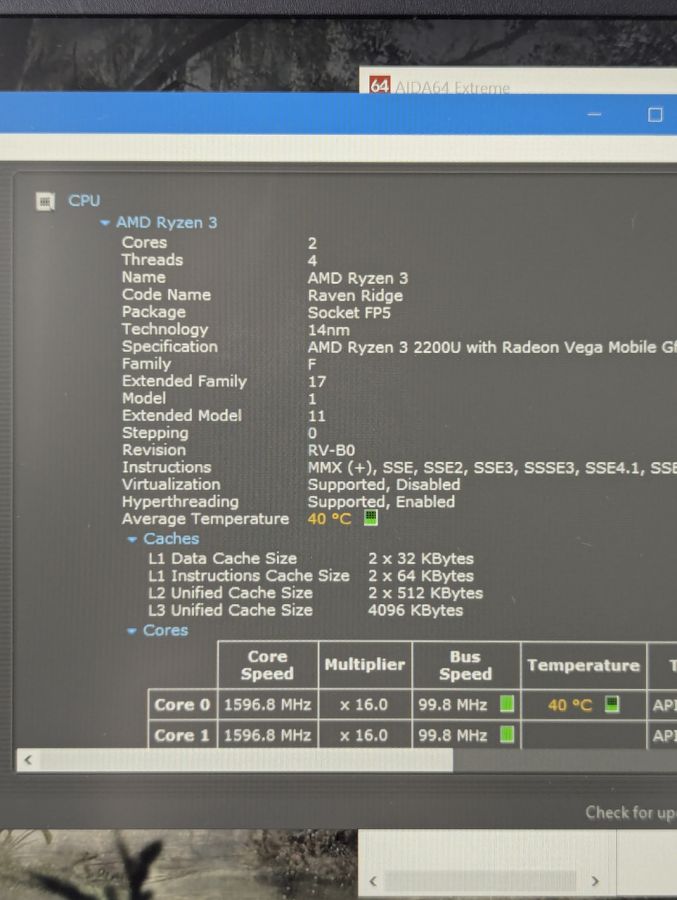Click right arrow of AIDA64 window scrollbar
Screen dimensions: 677x900
tap(595, 880)
